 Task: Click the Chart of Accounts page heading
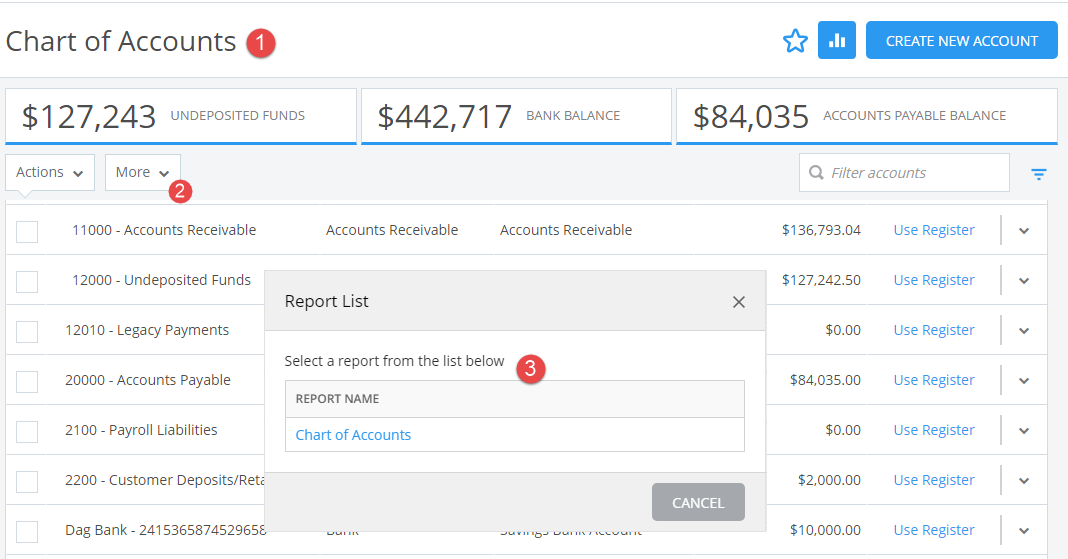(121, 42)
